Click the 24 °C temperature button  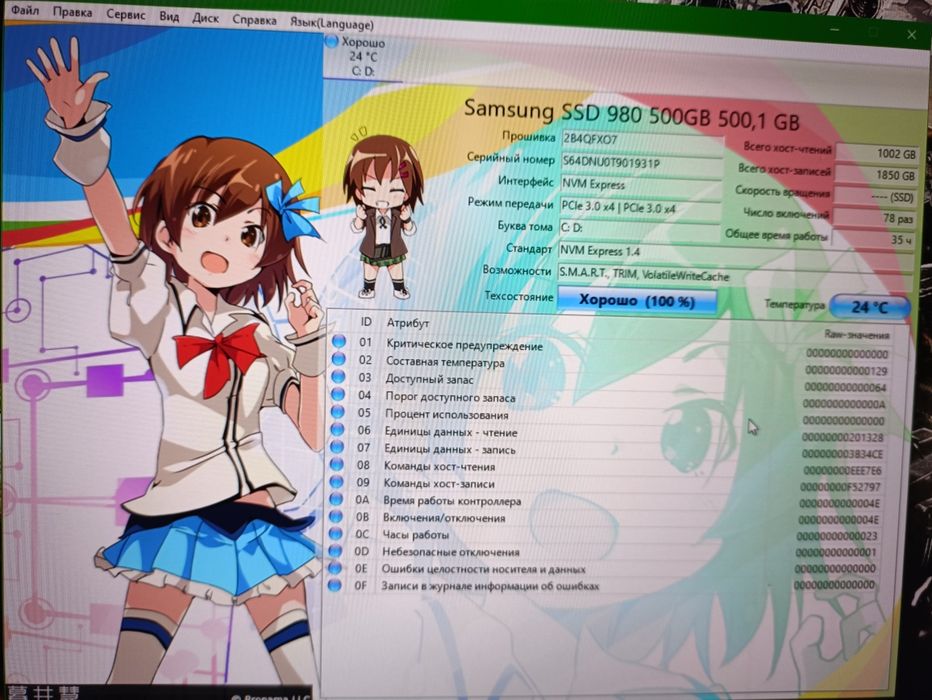[870, 307]
